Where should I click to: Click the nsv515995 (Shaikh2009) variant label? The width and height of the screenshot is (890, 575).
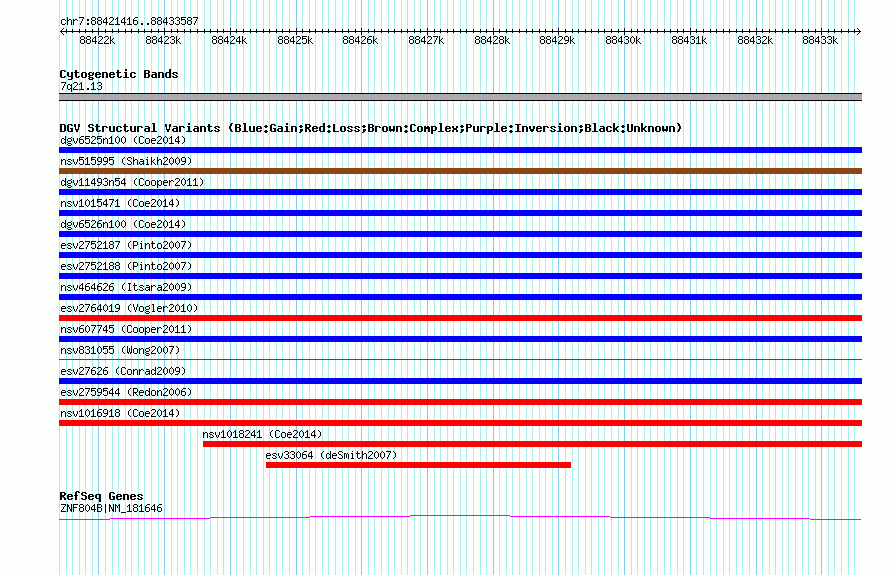click(126, 161)
